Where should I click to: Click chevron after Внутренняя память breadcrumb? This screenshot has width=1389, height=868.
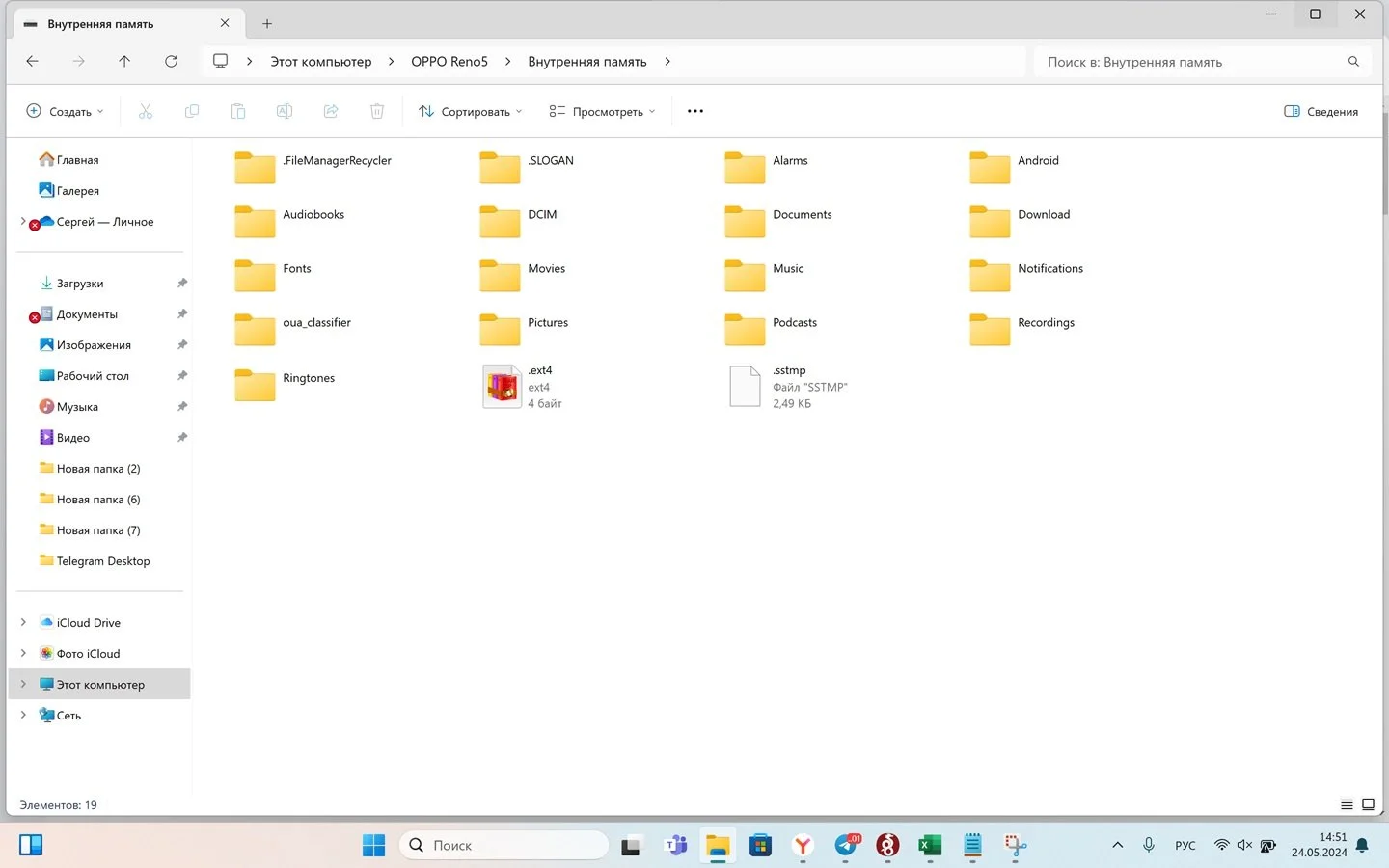point(667,61)
